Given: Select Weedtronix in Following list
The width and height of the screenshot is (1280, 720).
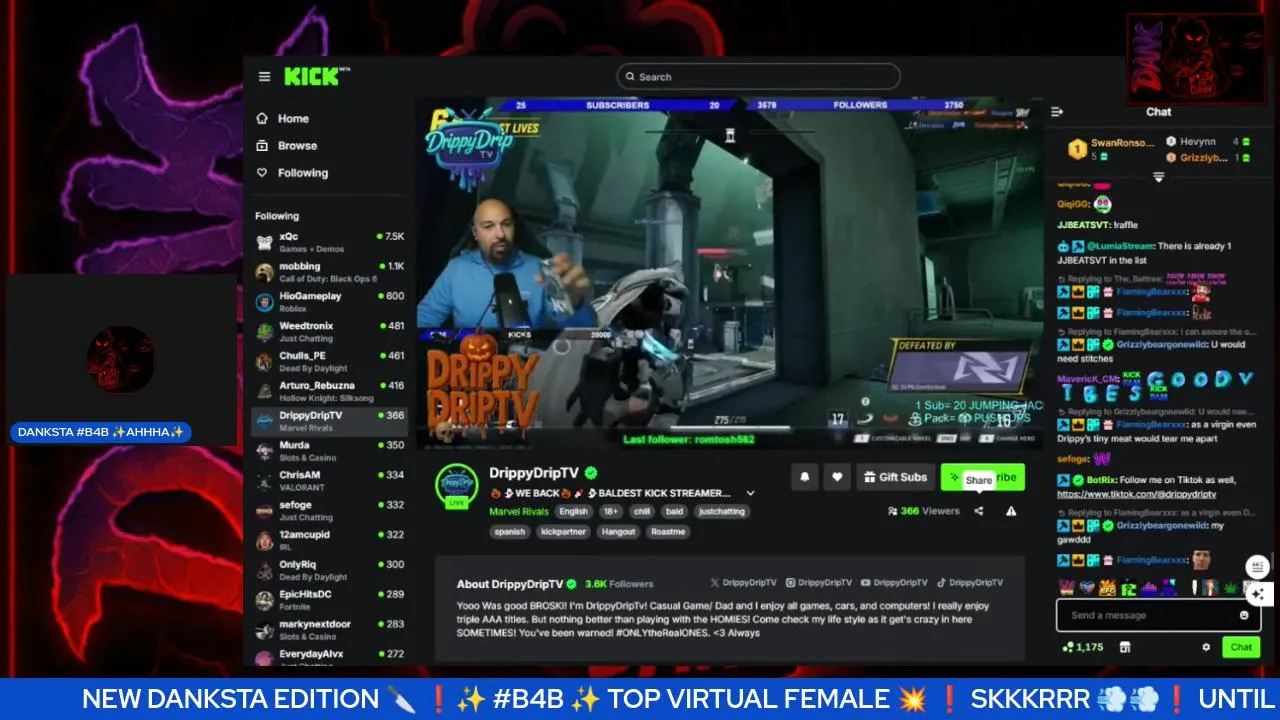Looking at the screenshot, I should click(x=329, y=331).
